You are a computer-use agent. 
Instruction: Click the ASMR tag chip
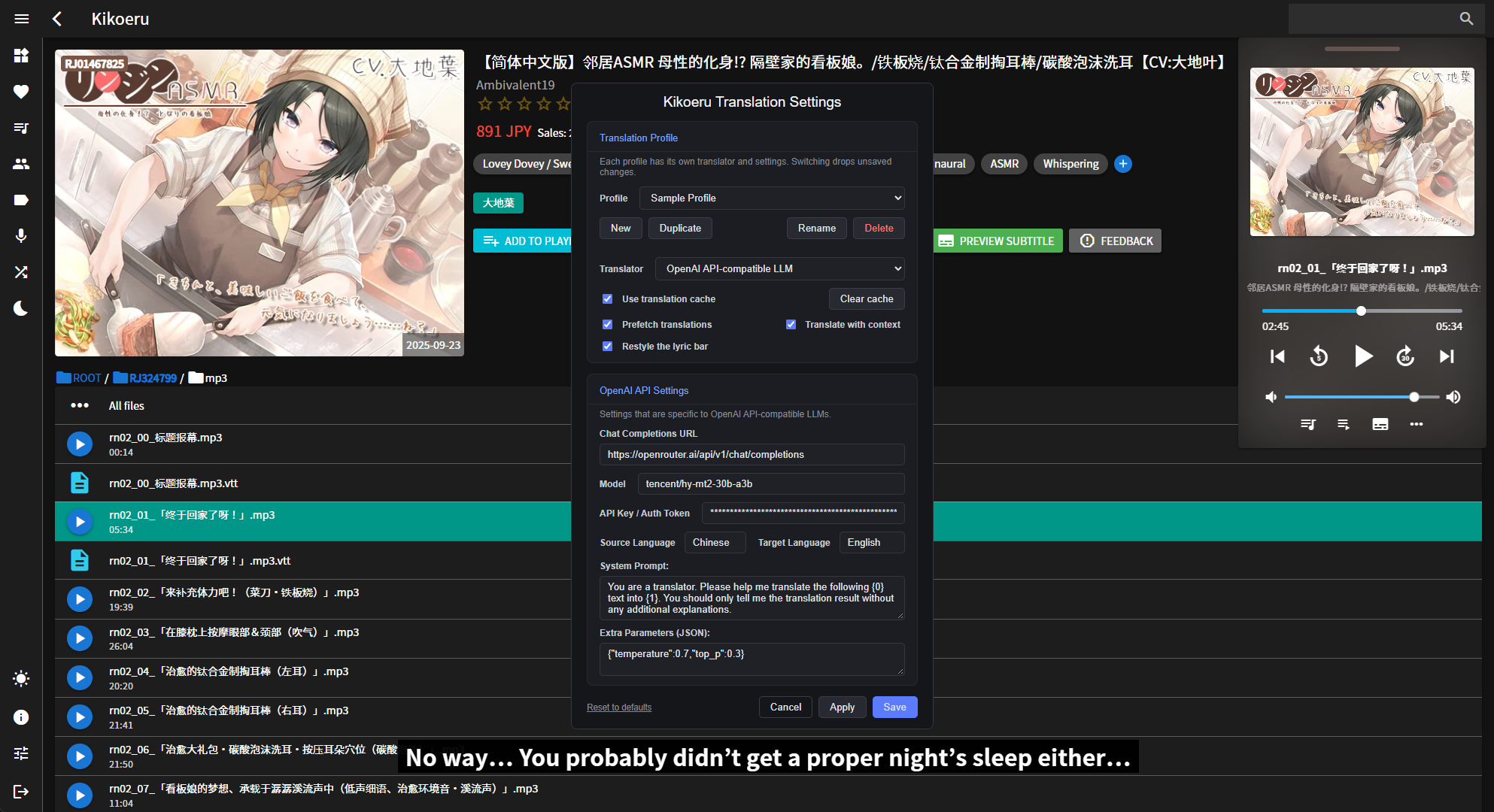coord(1004,164)
